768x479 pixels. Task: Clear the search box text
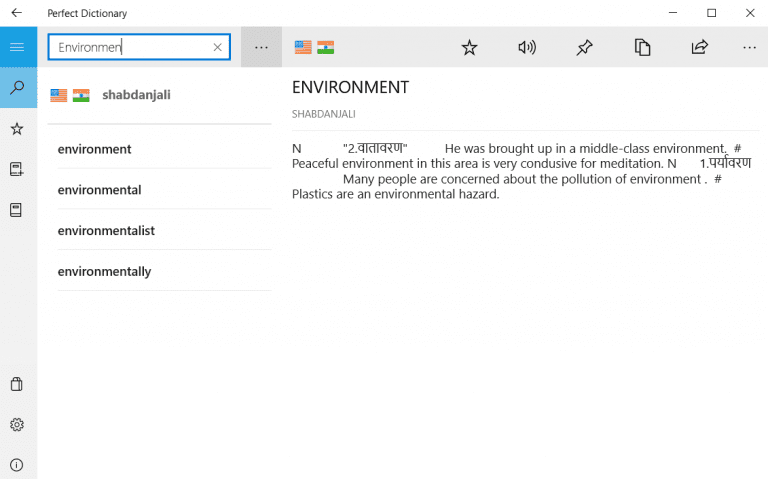[x=218, y=47]
